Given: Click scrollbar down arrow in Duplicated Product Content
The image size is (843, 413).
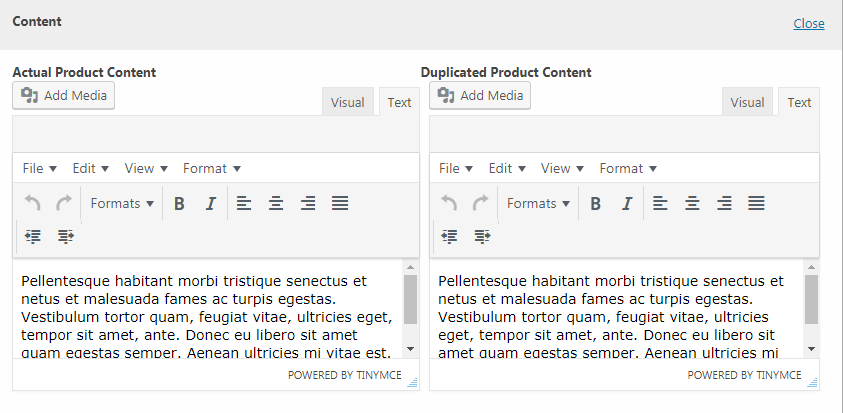Looking at the screenshot, I should (x=811, y=348).
